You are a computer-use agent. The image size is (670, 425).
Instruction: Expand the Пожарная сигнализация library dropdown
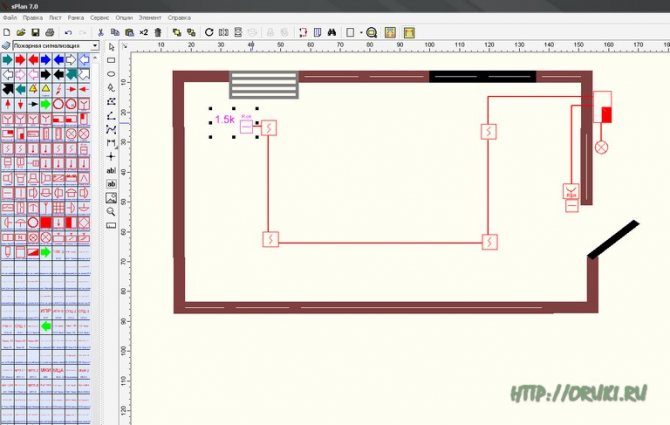(x=95, y=46)
